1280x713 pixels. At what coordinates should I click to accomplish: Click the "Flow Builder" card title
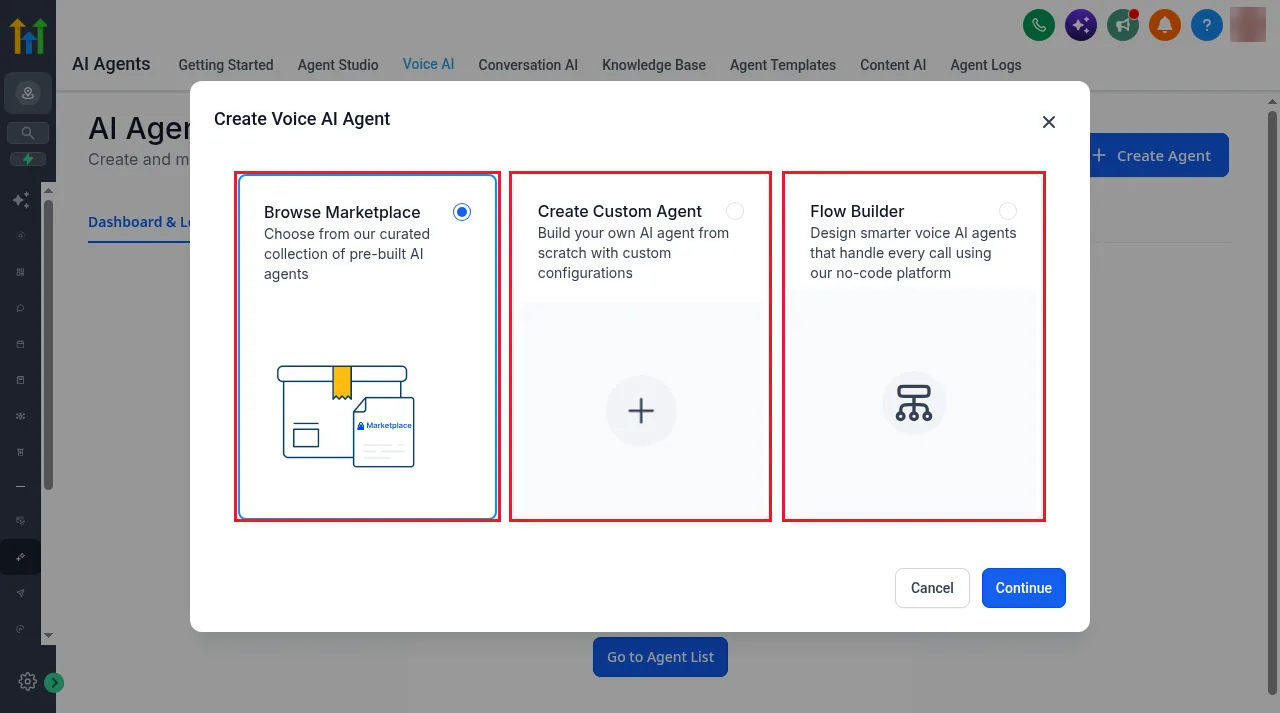[x=857, y=211]
